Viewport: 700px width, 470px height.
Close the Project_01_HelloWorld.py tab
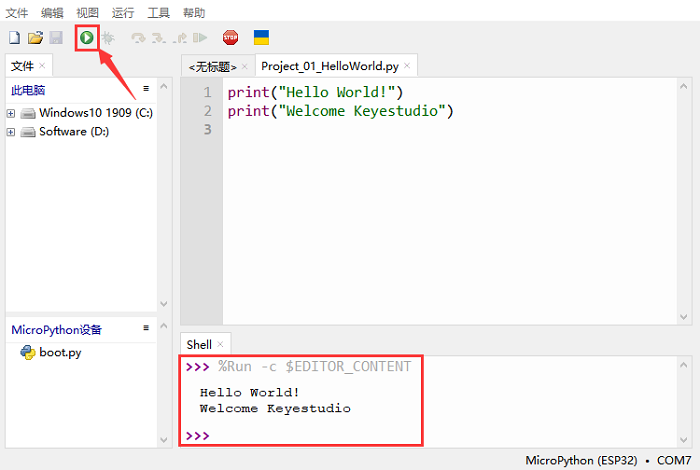coord(407,66)
